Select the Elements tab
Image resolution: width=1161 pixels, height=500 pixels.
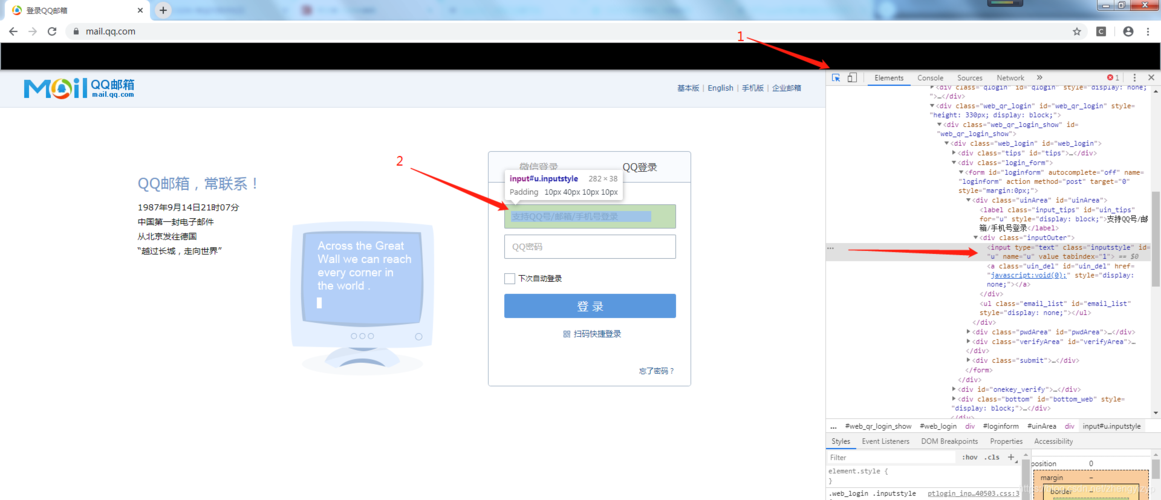click(x=889, y=78)
